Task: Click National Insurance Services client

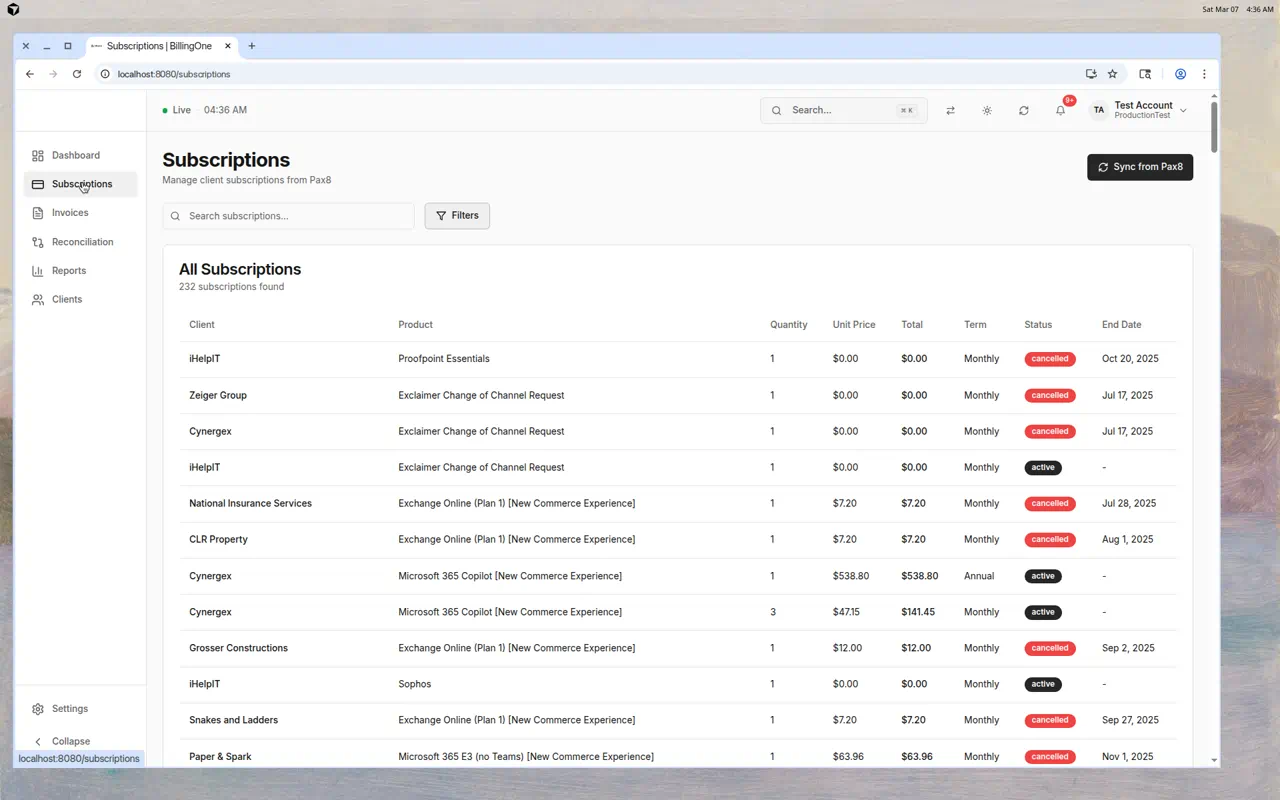Action: 250,503
